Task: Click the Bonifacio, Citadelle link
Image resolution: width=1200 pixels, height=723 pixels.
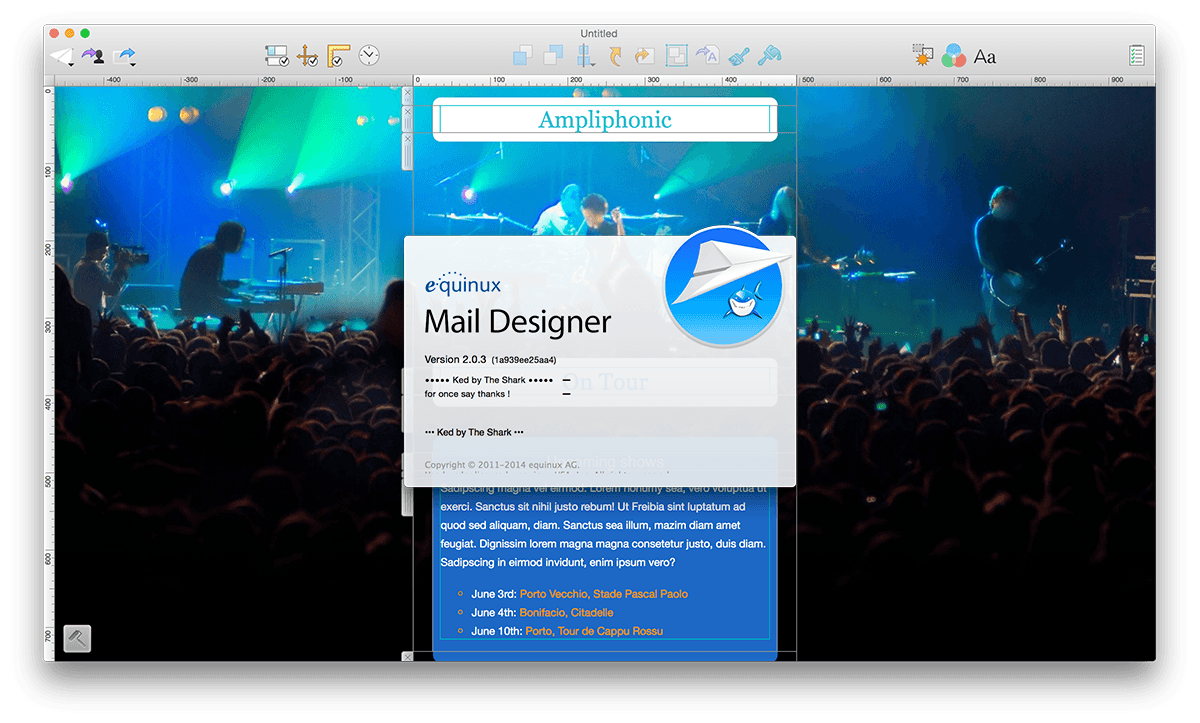Action: point(567,613)
